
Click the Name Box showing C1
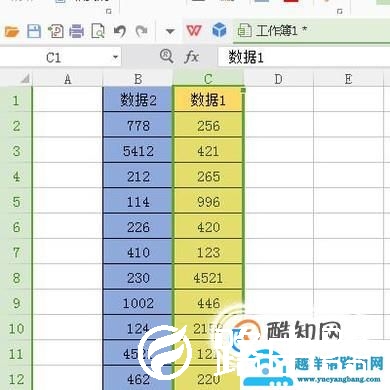(54, 58)
